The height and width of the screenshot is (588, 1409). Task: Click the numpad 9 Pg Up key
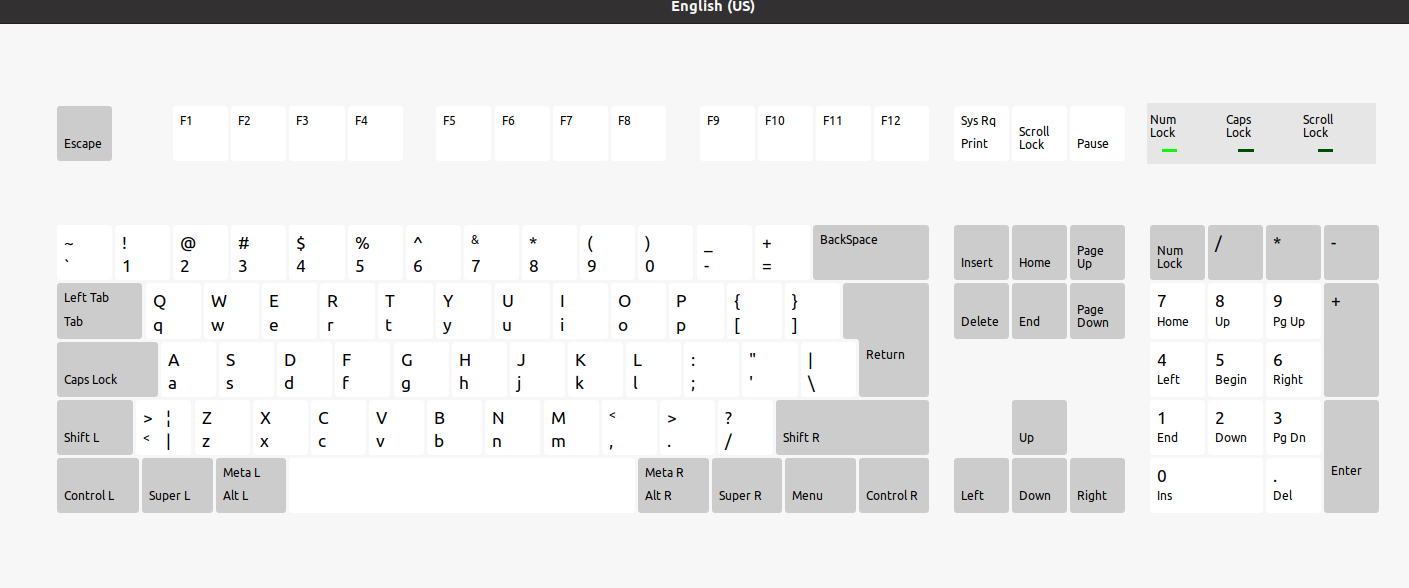[x=1293, y=310]
